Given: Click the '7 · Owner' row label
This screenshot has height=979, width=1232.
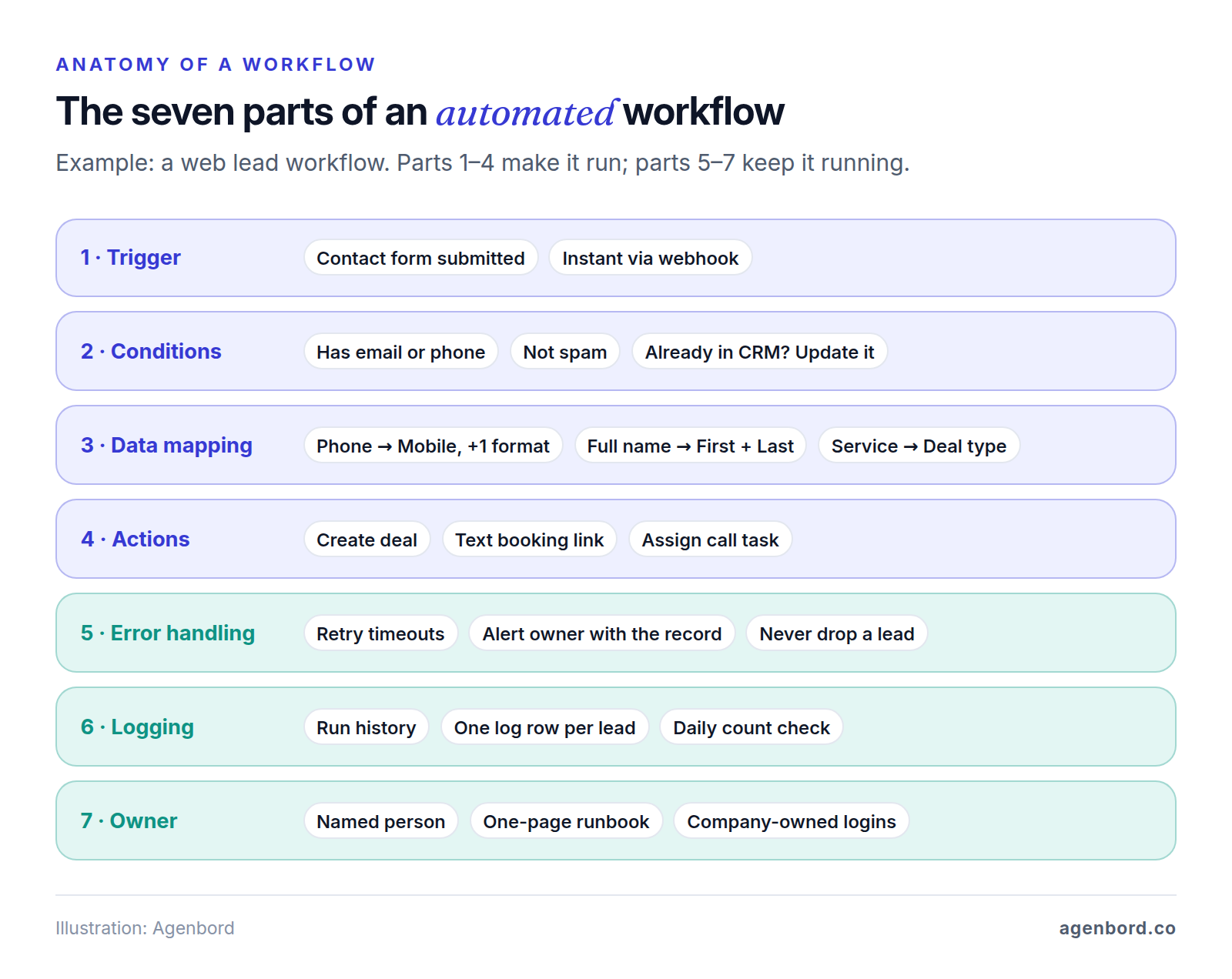Looking at the screenshot, I should click(x=129, y=820).
